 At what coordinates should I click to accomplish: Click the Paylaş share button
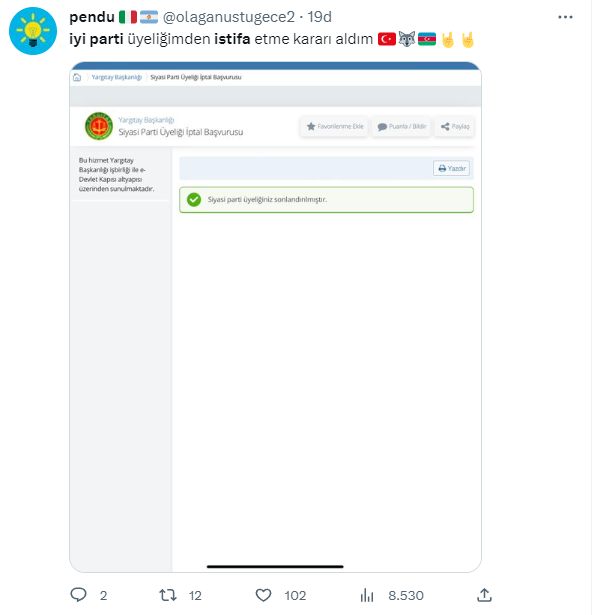(x=456, y=127)
